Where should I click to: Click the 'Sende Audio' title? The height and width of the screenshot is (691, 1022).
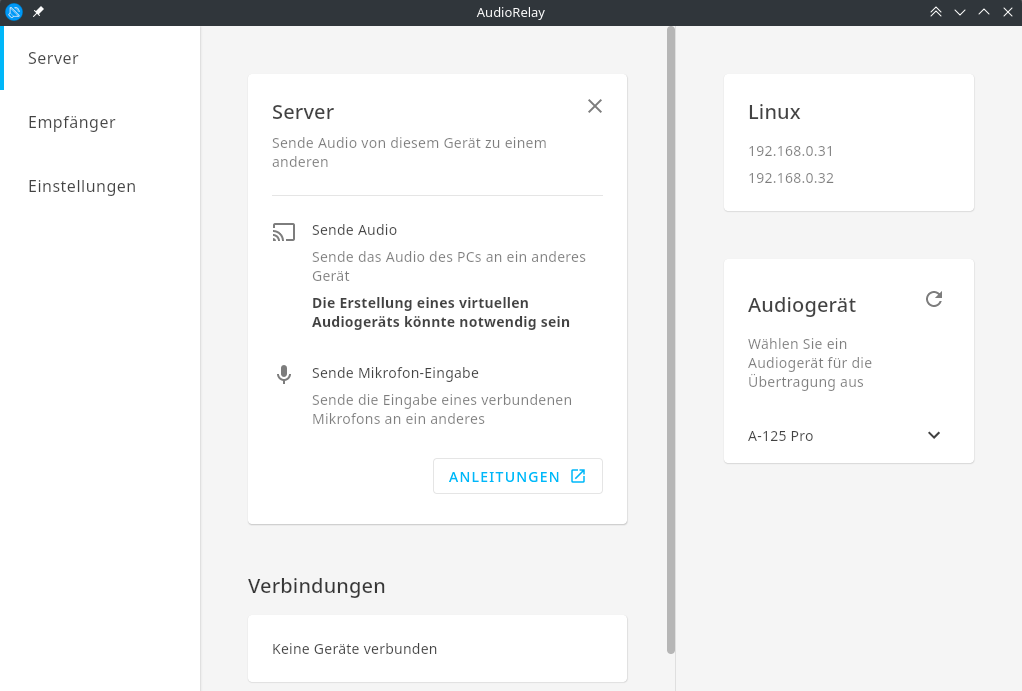[x=354, y=230]
